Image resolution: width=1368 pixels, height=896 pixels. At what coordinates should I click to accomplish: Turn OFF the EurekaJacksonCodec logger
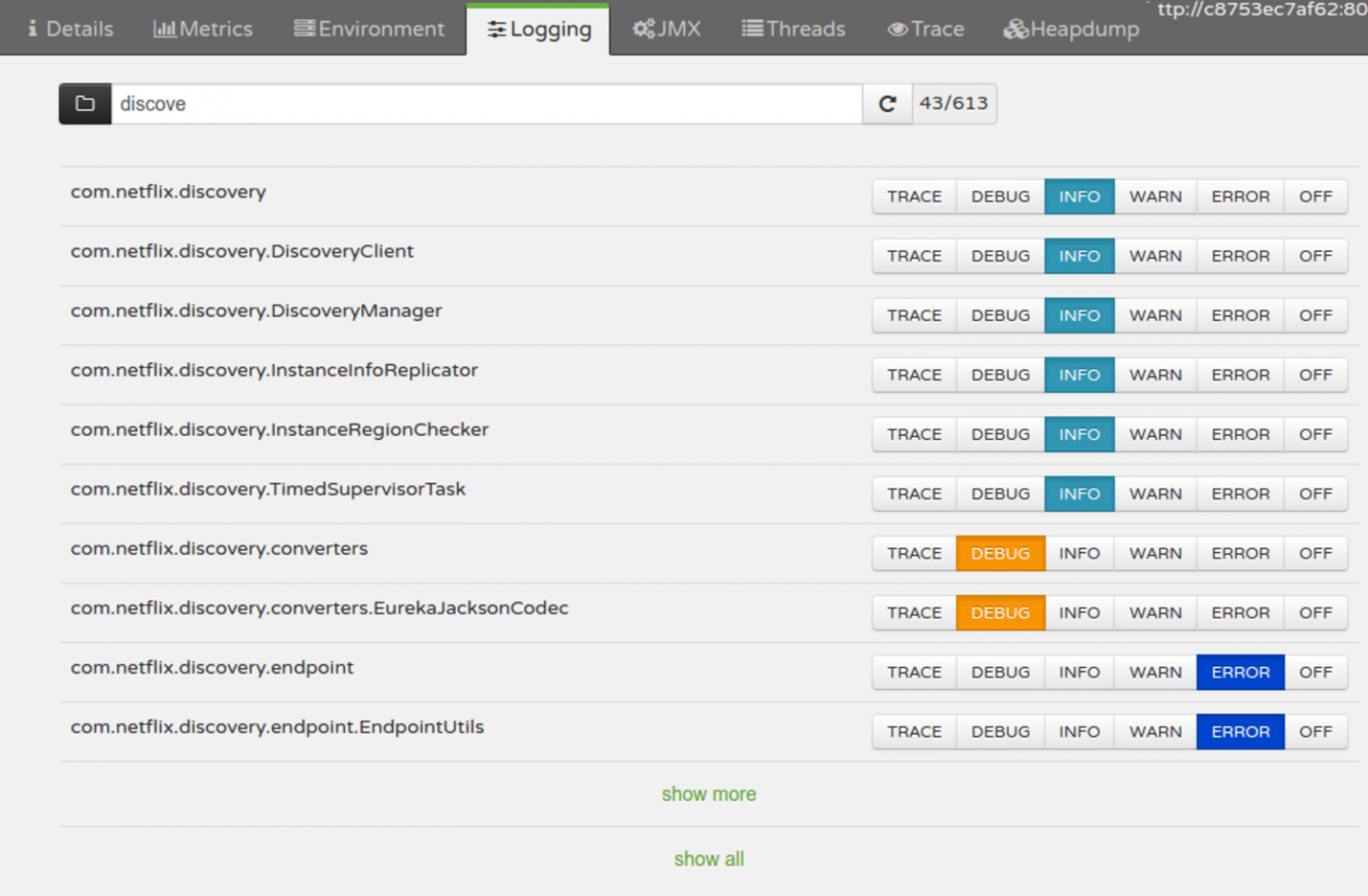(x=1316, y=613)
